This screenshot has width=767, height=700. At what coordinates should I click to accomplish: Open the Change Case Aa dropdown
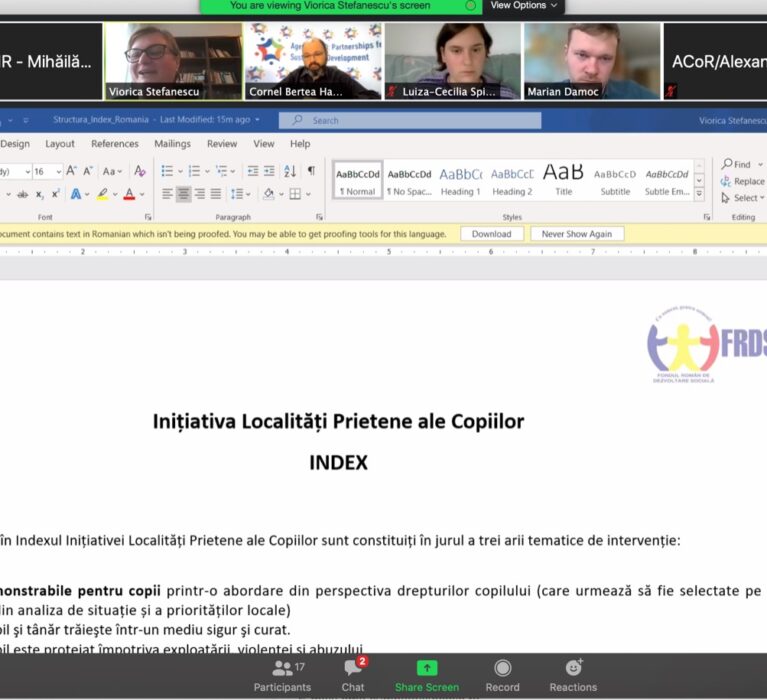(112, 171)
